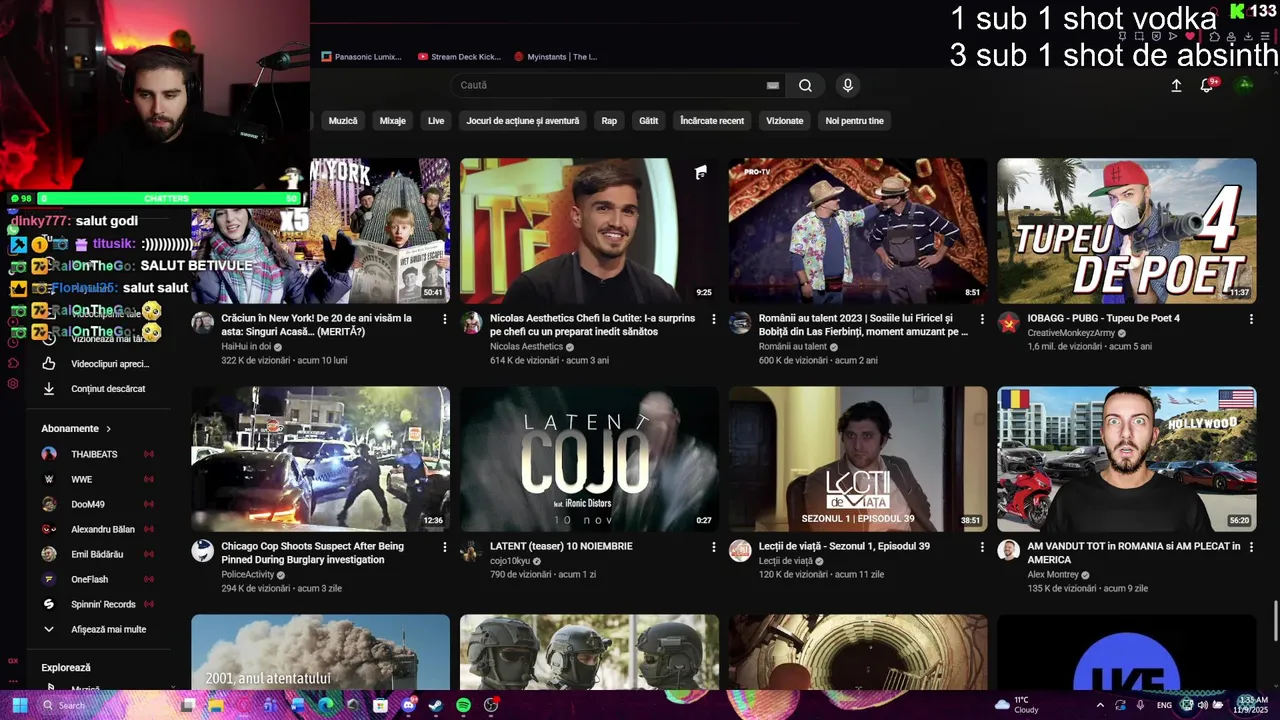Open more options for Chicago Cop video
This screenshot has height=720, width=1280.
click(445, 547)
